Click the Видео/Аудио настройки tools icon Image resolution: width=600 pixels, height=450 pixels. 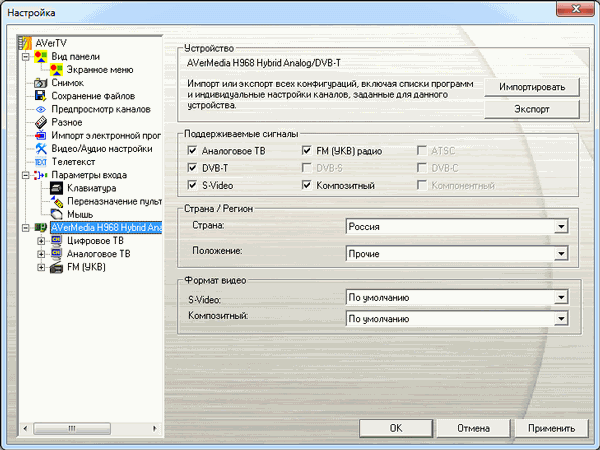tap(41, 148)
